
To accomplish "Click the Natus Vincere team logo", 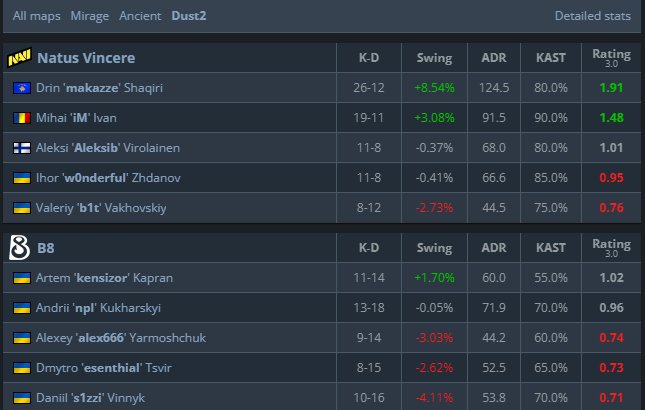I will [x=19, y=58].
